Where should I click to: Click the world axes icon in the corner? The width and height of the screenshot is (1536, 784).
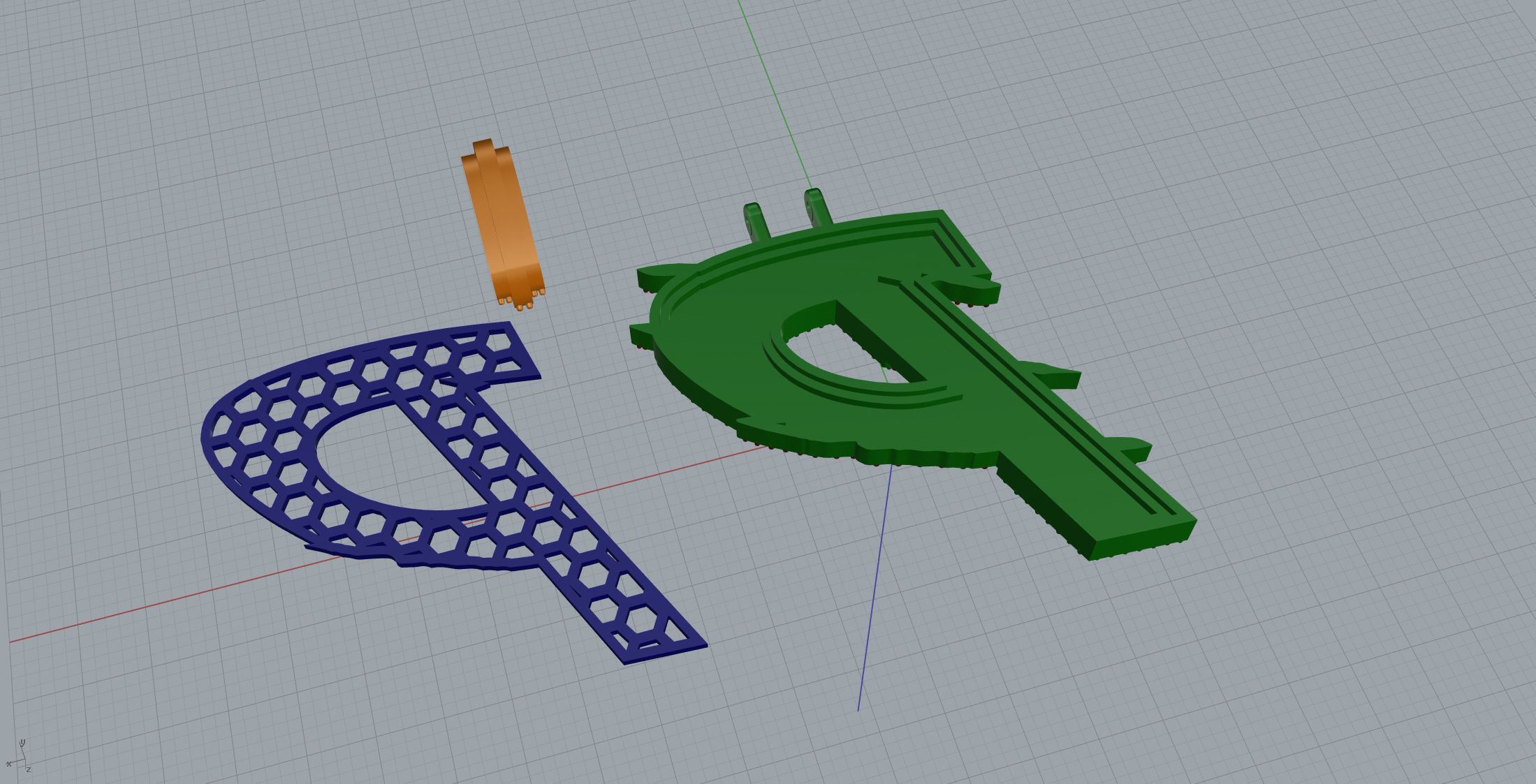[x=19, y=756]
